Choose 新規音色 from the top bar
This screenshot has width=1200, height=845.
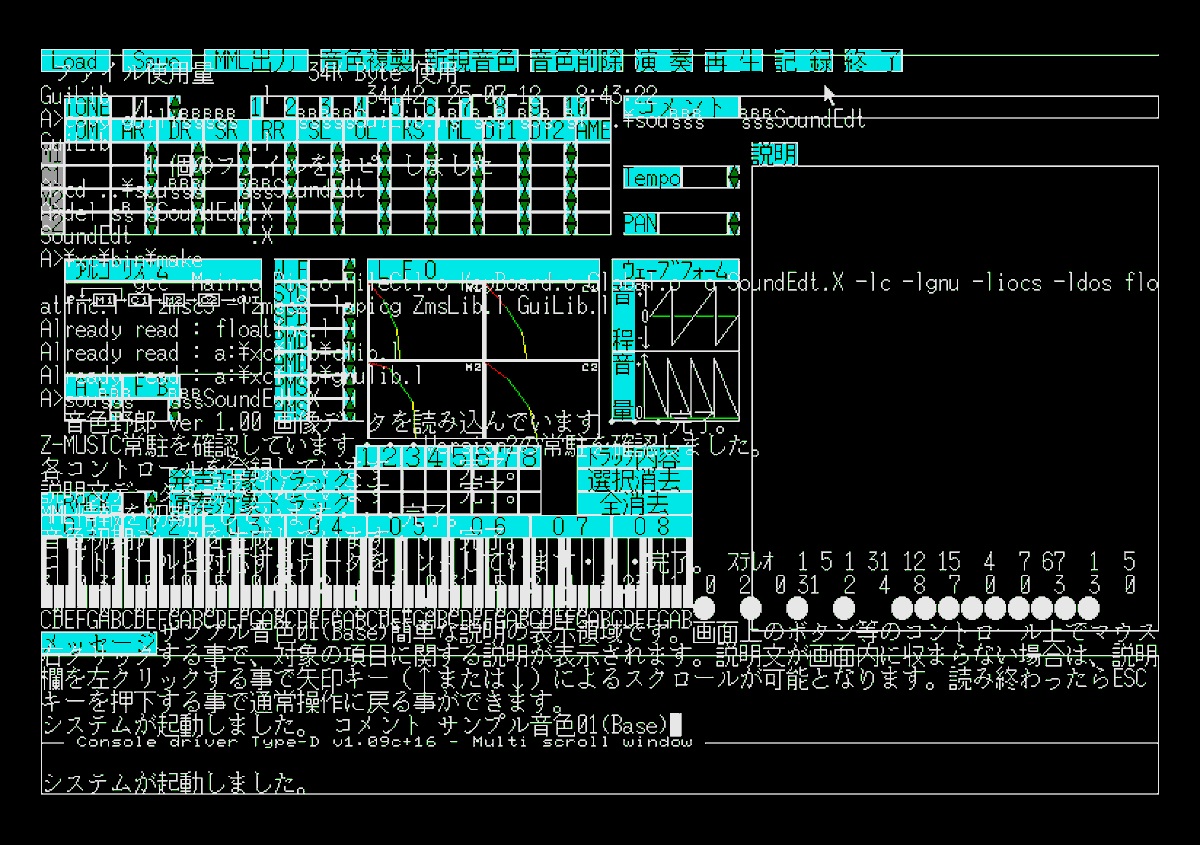[470, 61]
